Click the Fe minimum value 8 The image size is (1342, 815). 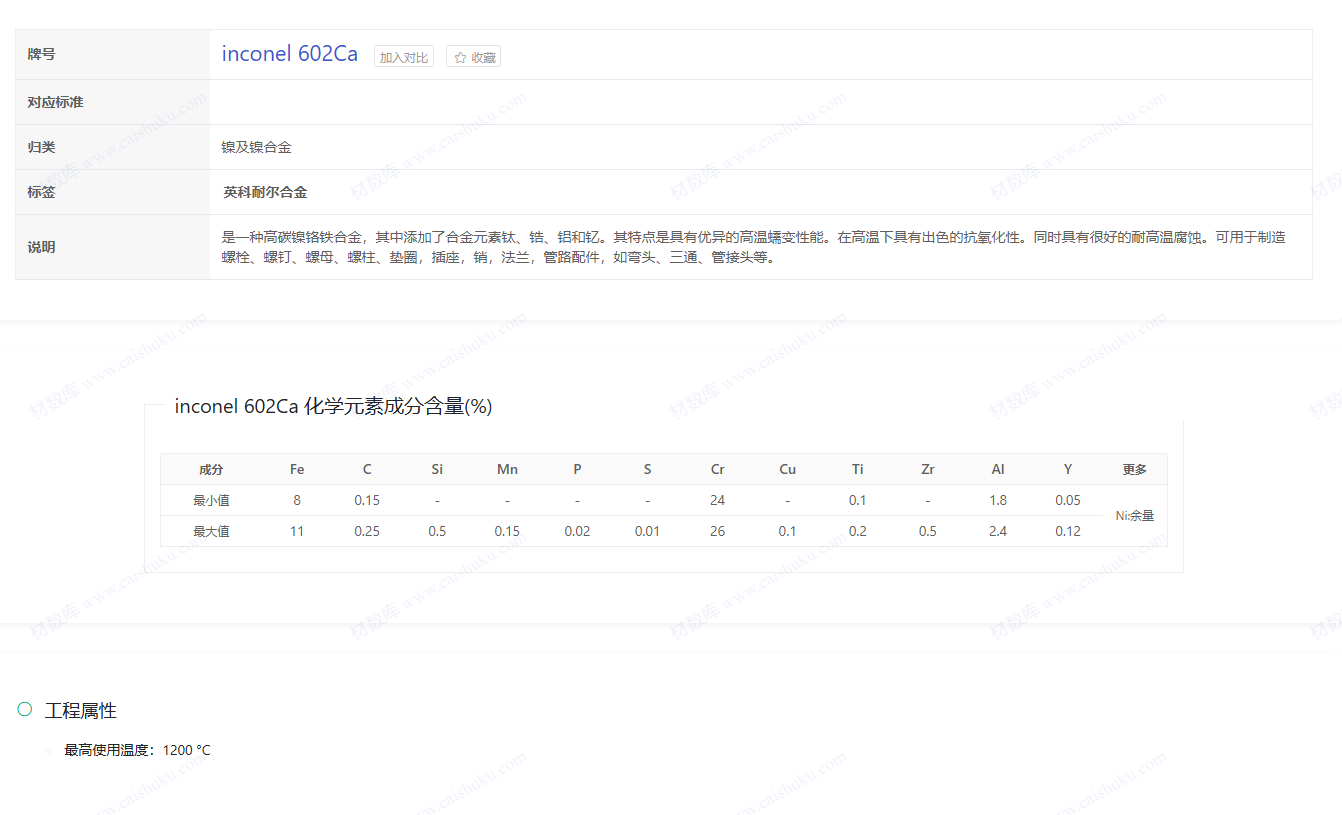click(297, 500)
